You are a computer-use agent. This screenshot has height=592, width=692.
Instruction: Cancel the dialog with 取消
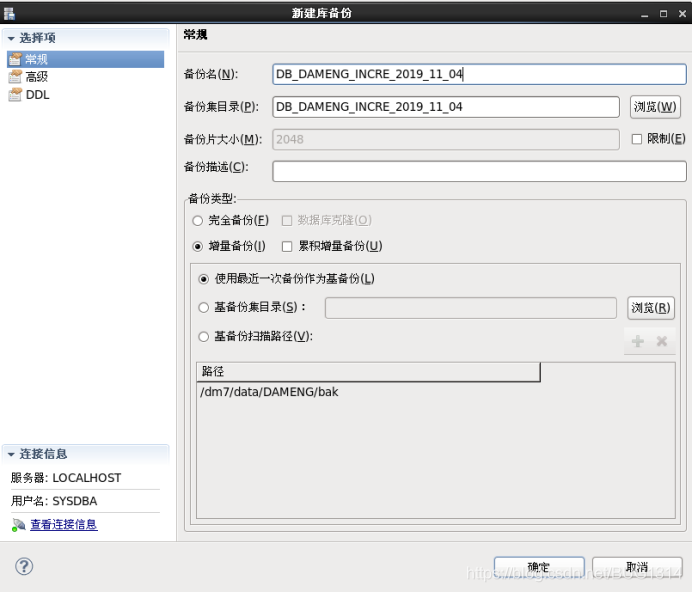click(x=637, y=567)
